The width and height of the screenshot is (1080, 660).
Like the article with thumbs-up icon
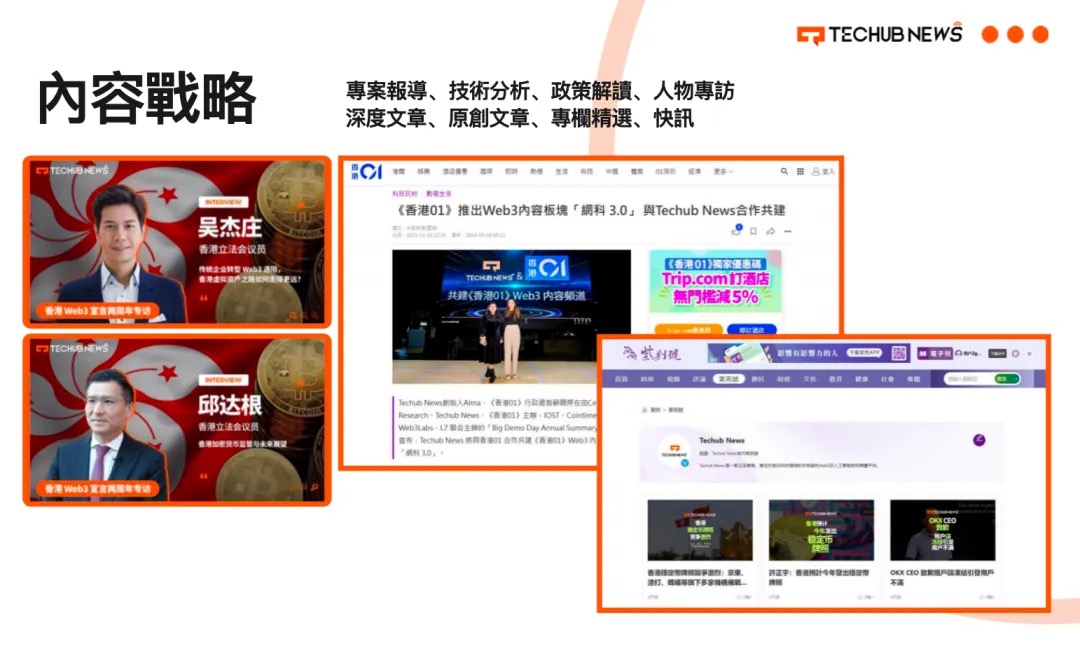[736, 231]
